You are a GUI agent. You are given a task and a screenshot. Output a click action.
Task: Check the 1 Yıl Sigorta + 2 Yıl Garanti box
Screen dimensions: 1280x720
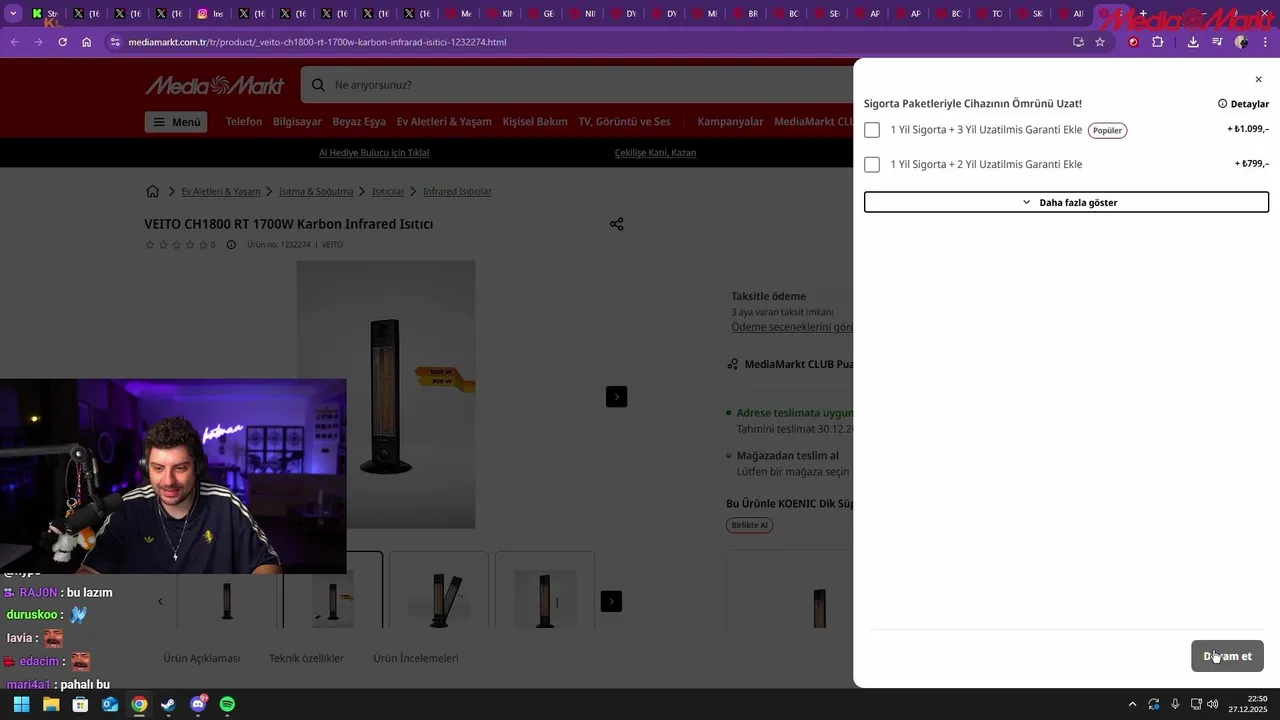coord(872,164)
